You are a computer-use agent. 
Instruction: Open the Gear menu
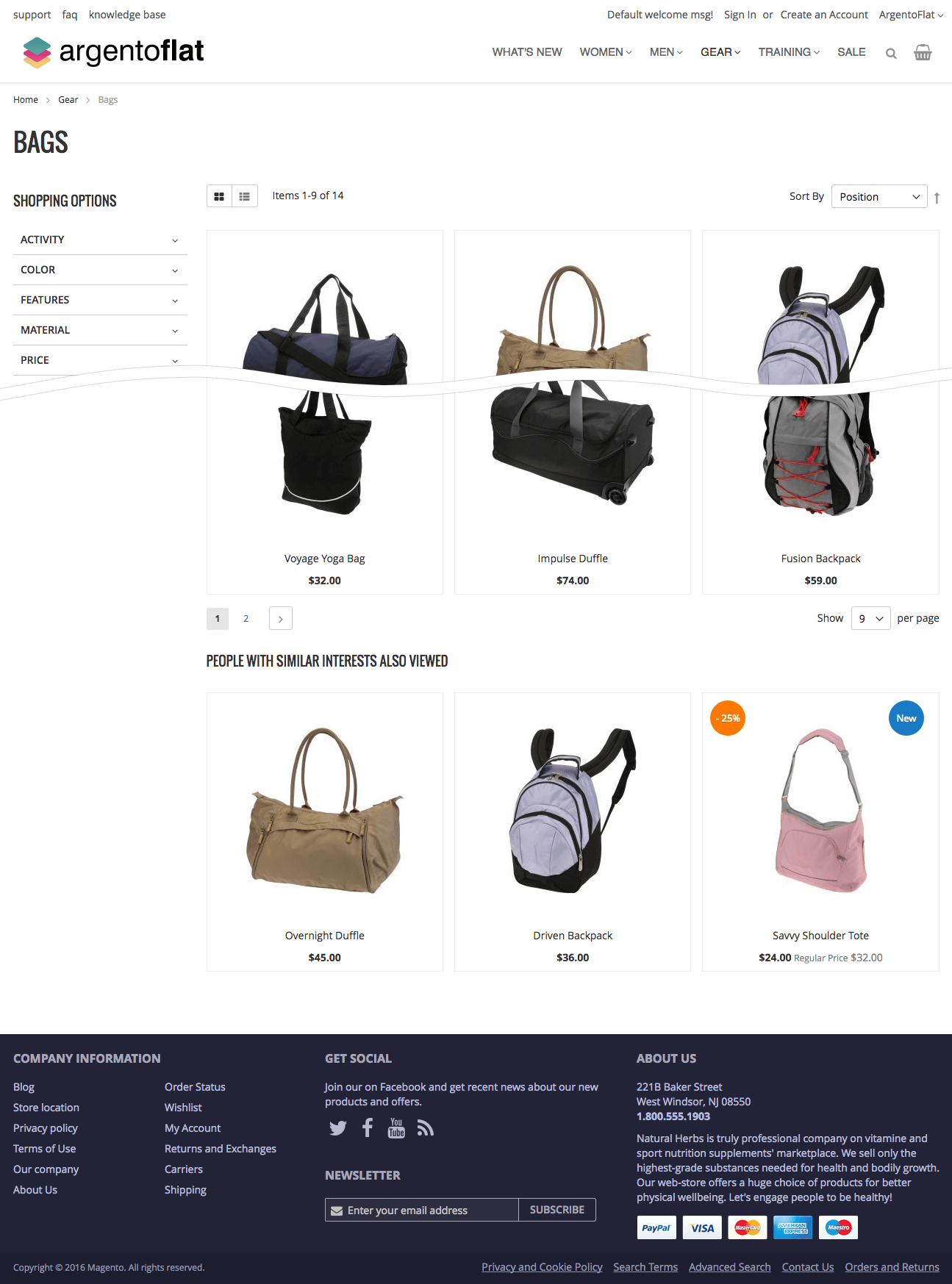tap(720, 52)
